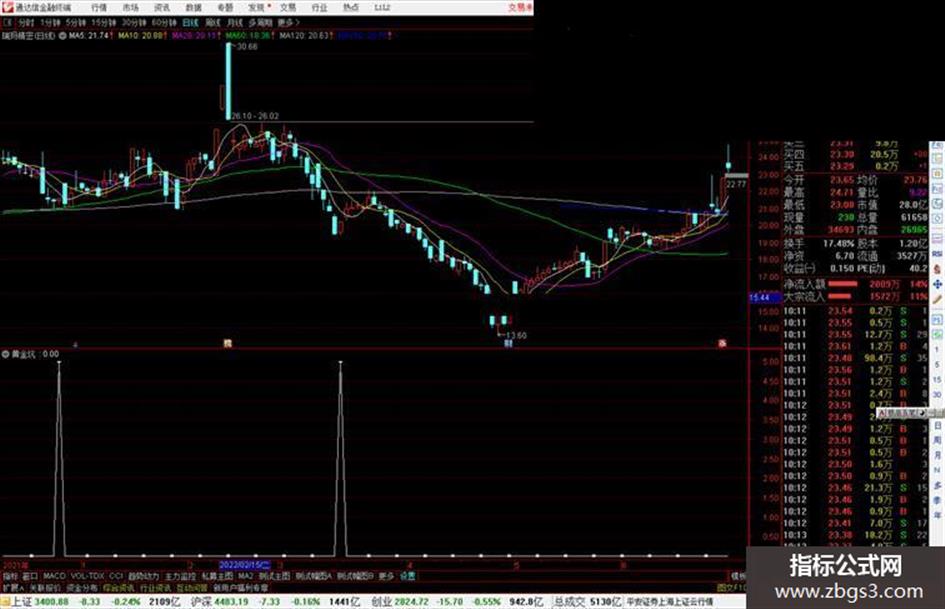Click 平安证券上海上证云行情 server status

pos(669,602)
